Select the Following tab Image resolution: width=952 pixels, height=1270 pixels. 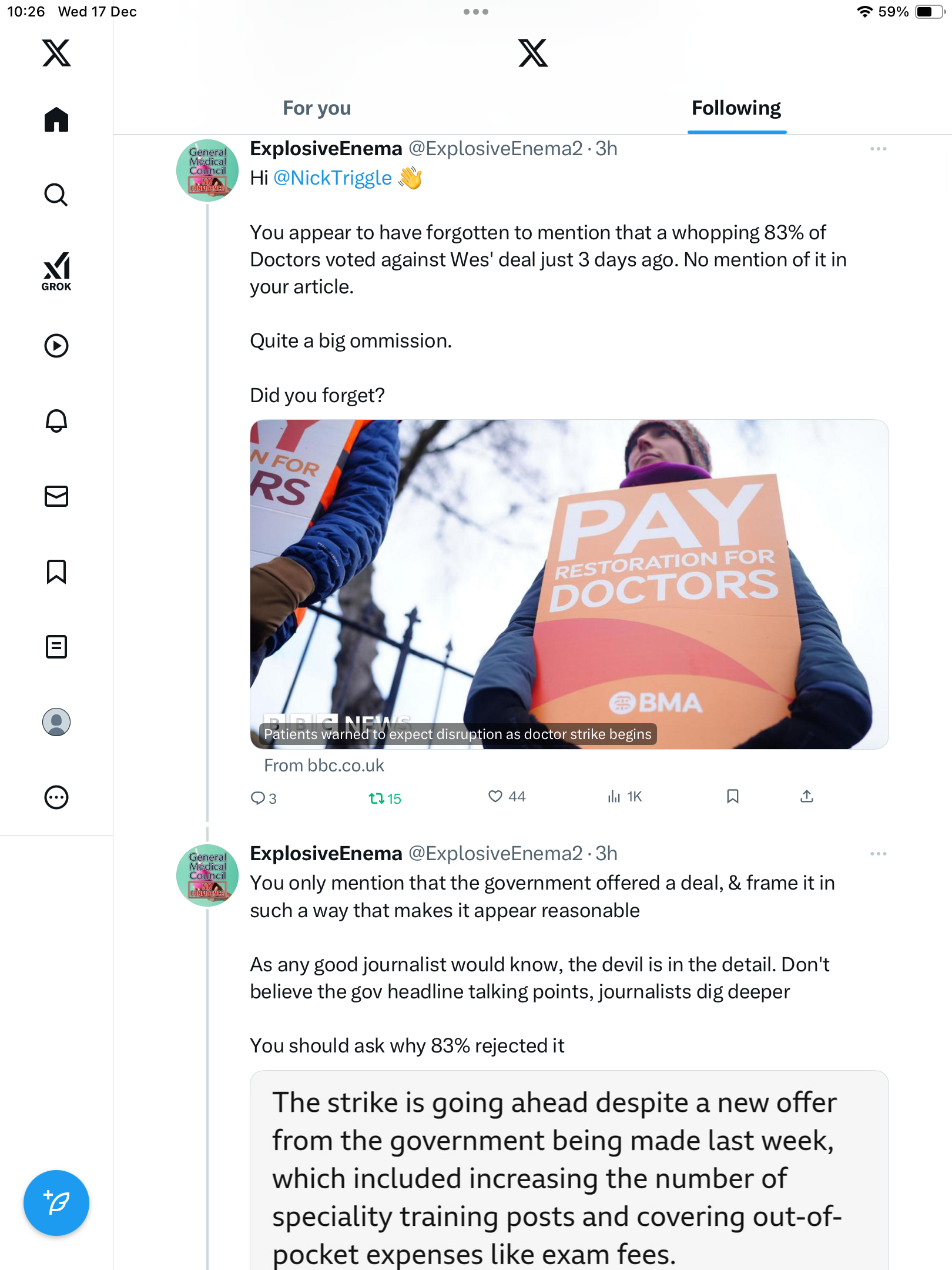point(736,108)
